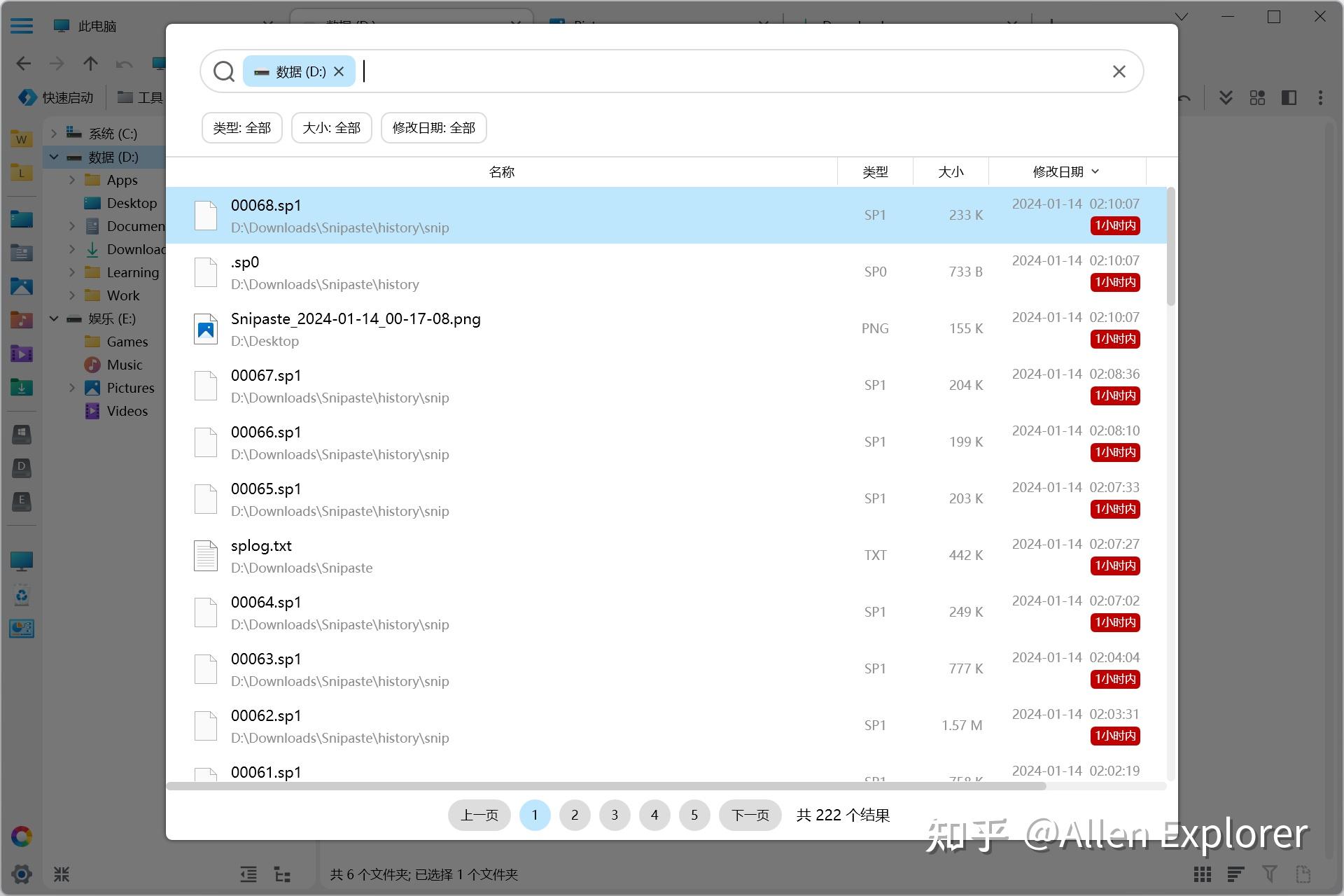Image resolution: width=1344 pixels, height=896 pixels.
Task: Click the vertical results scrollbar thumb
Action: point(1170,246)
